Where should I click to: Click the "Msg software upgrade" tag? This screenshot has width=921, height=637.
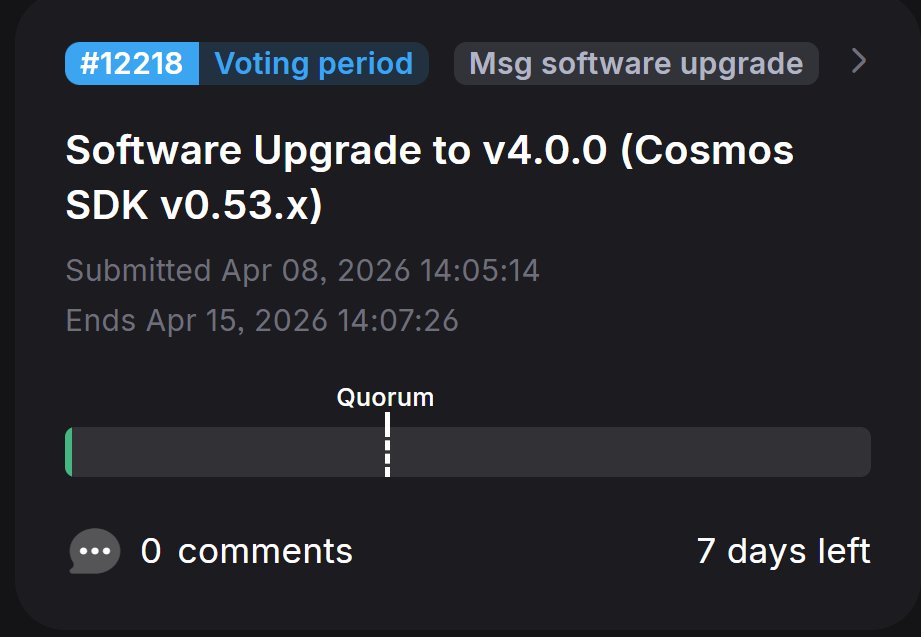pyautogui.click(x=636, y=64)
